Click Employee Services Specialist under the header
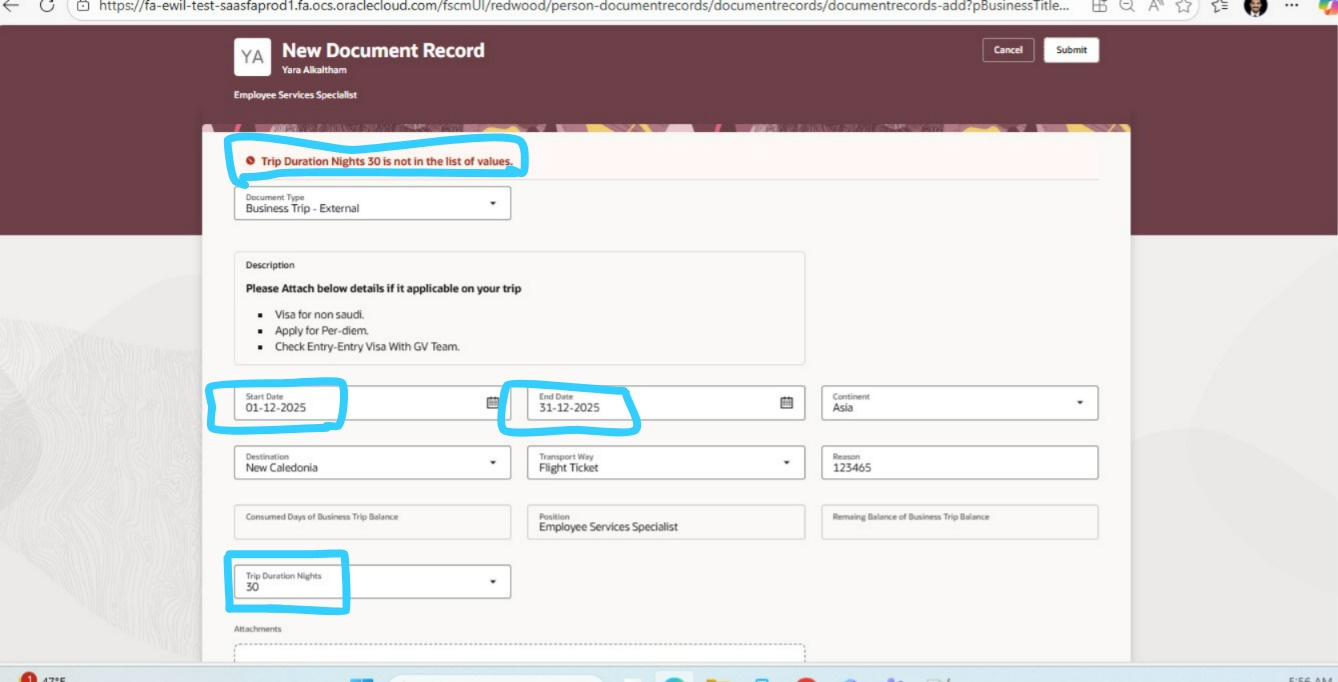This screenshot has width=1338, height=682. [295, 95]
